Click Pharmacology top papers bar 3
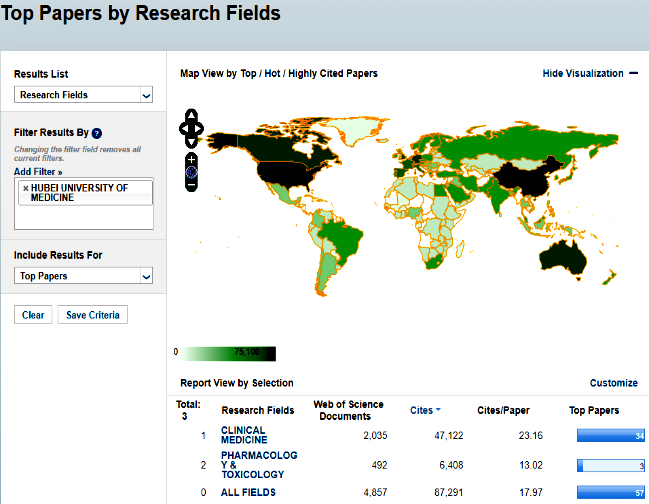Image resolution: width=649 pixels, height=504 pixels. (x=611, y=466)
